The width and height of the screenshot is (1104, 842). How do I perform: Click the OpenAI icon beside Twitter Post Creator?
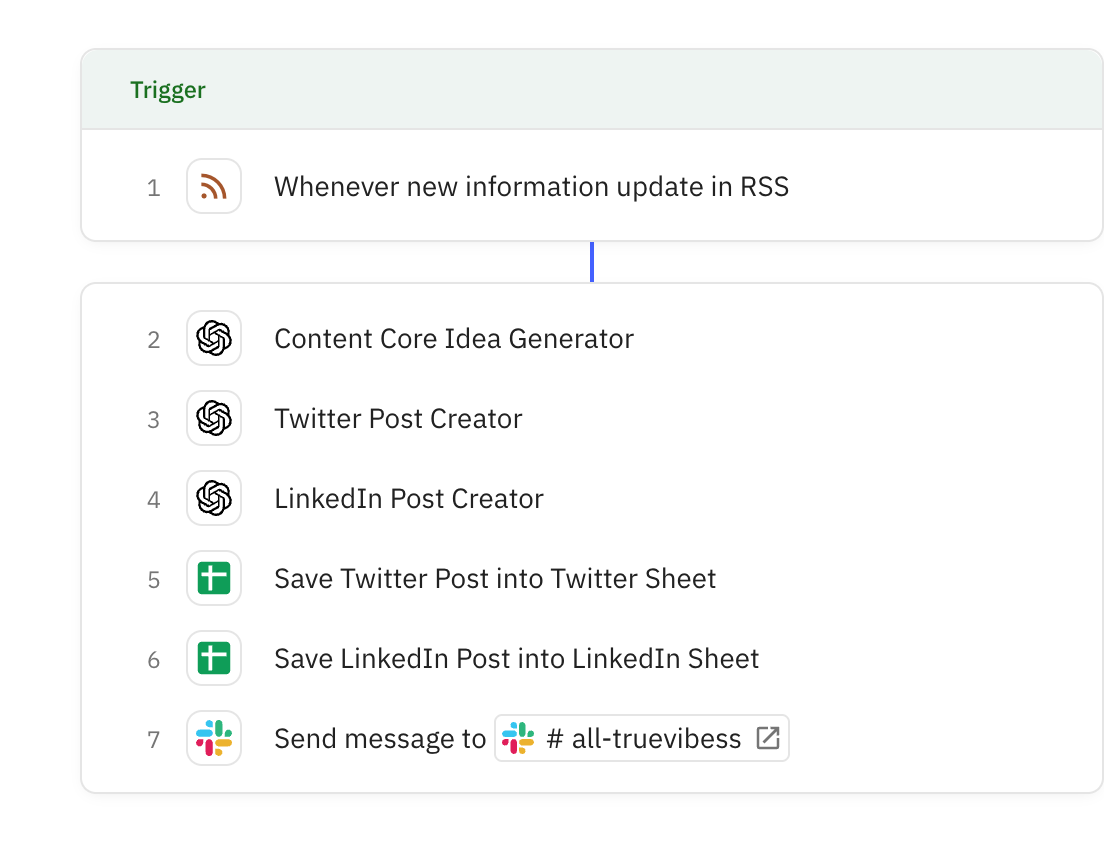click(x=213, y=418)
